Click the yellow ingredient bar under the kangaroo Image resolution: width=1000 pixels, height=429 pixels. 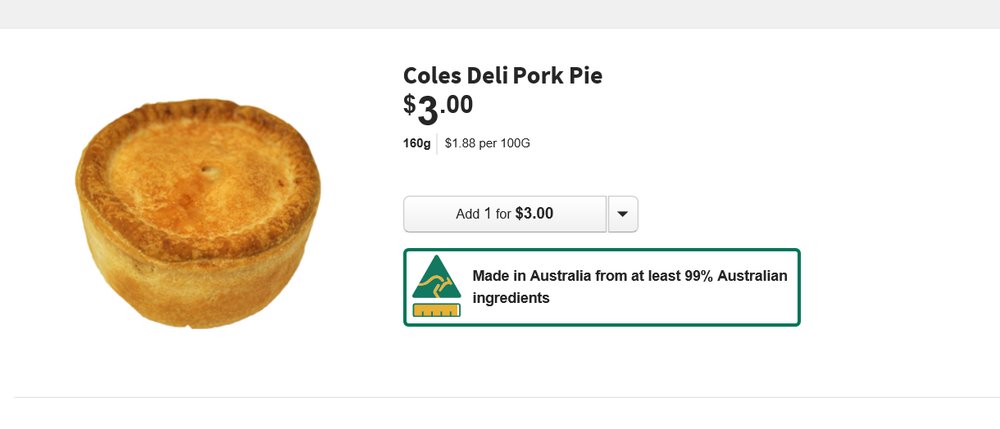point(436,310)
